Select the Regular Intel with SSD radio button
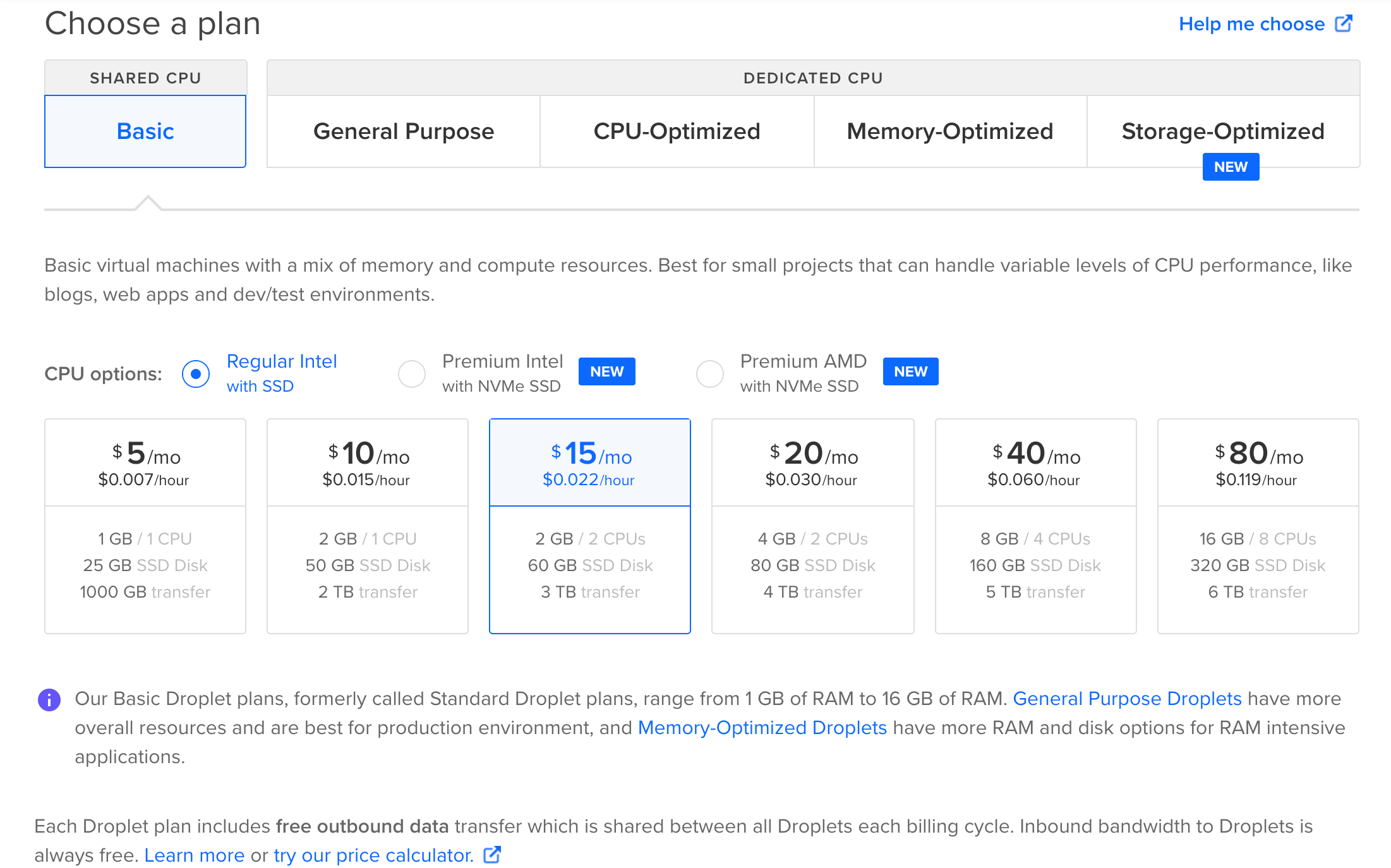1391x868 pixels. [196, 373]
